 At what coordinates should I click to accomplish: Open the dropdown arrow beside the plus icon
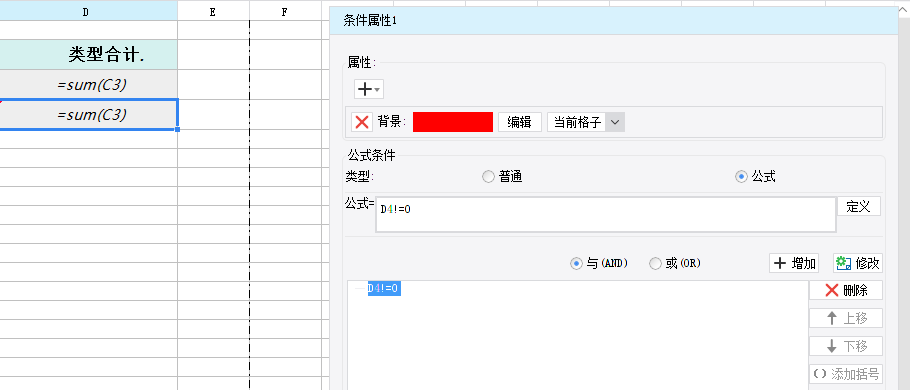(377, 90)
